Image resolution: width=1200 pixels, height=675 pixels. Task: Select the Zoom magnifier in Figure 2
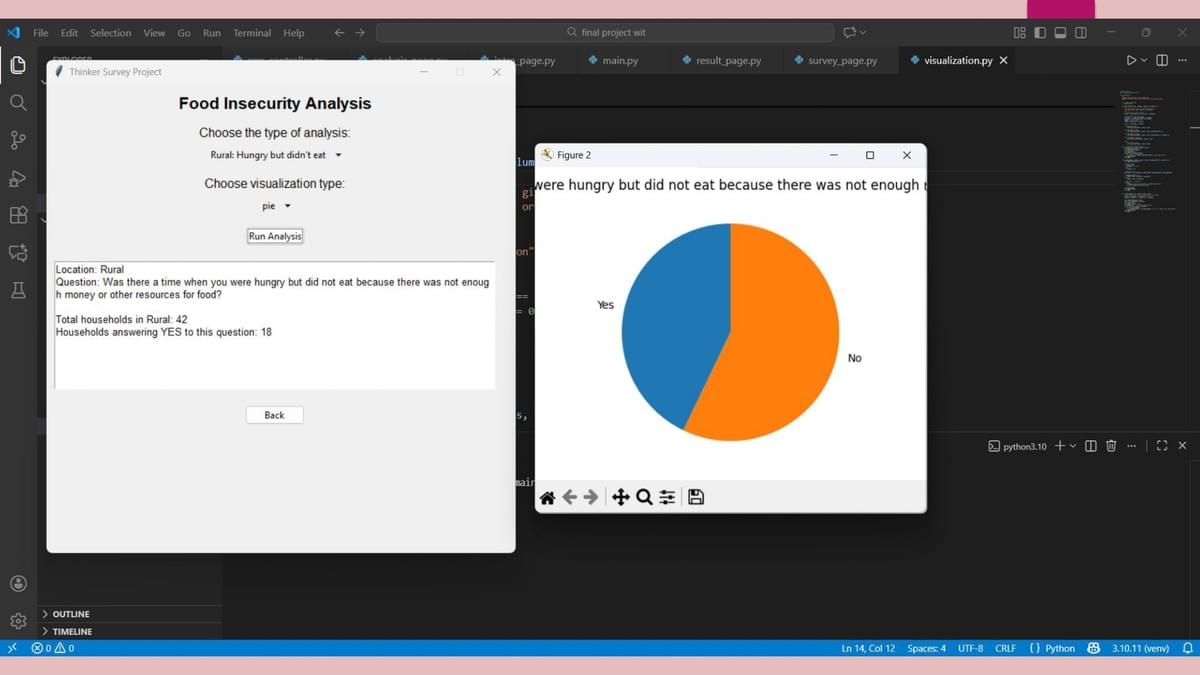pos(644,497)
